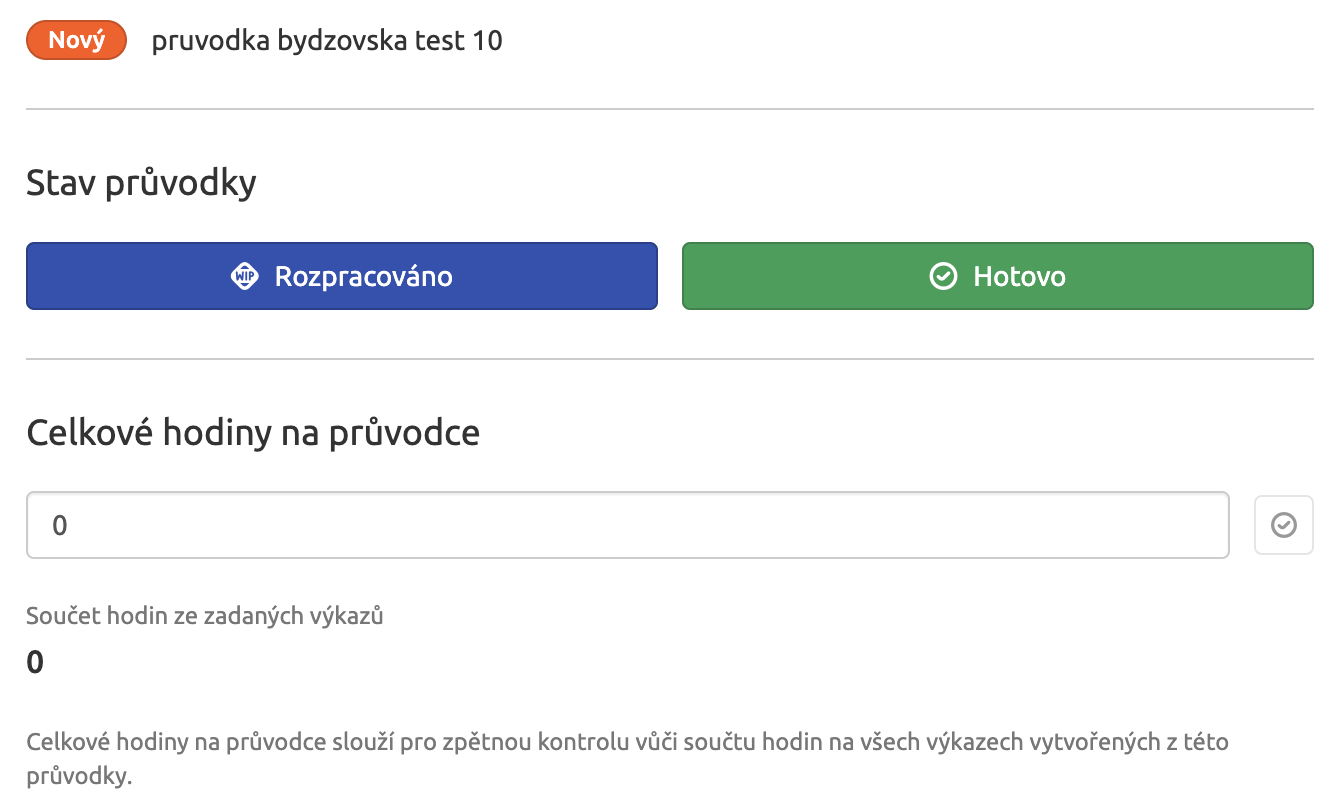Click the bold 0 under Součet hodin
The height and width of the screenshot is (808, 1332).
point(34,661)
